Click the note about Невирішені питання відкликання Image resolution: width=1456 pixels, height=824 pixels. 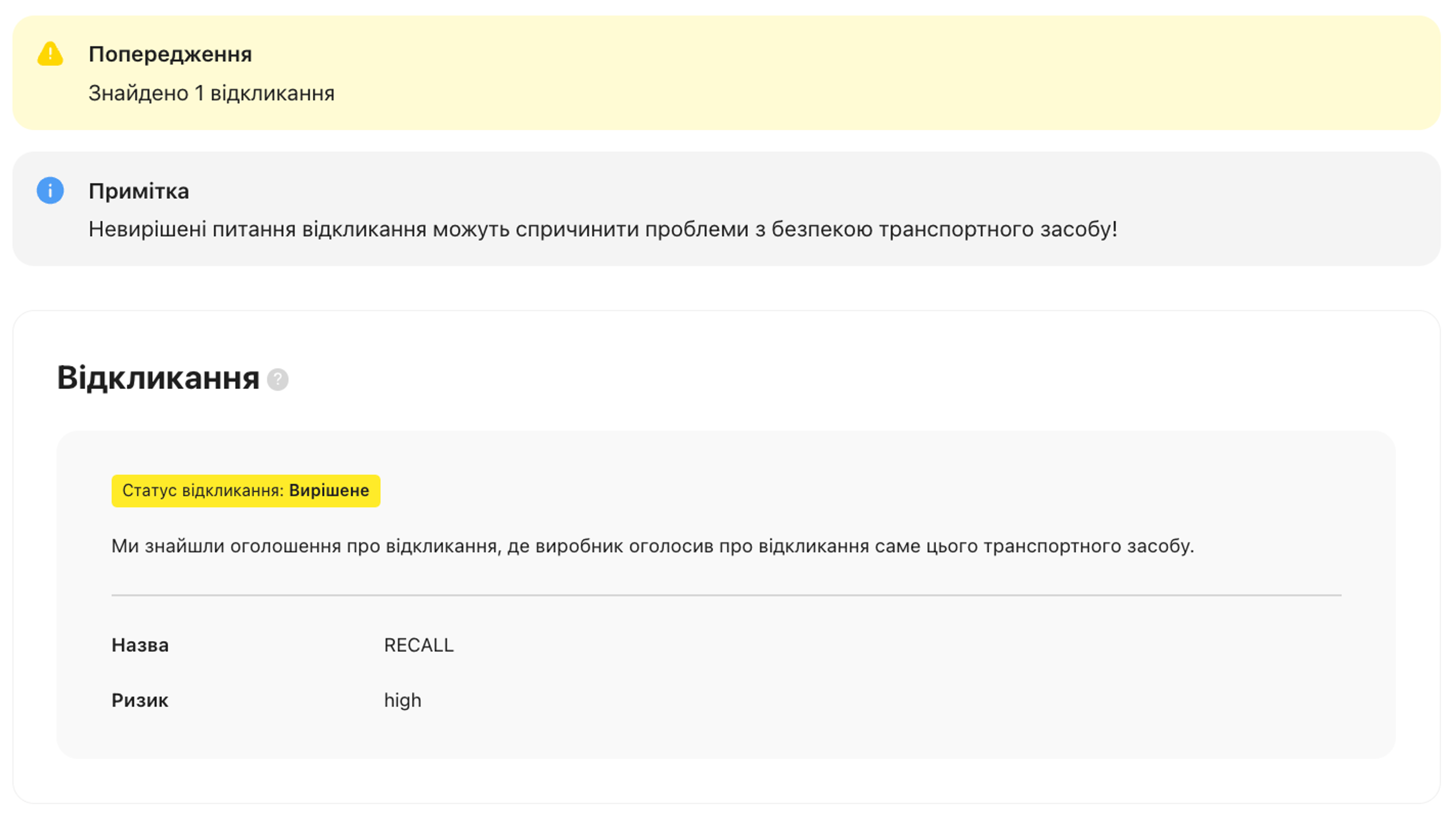[x=603, y=229]
